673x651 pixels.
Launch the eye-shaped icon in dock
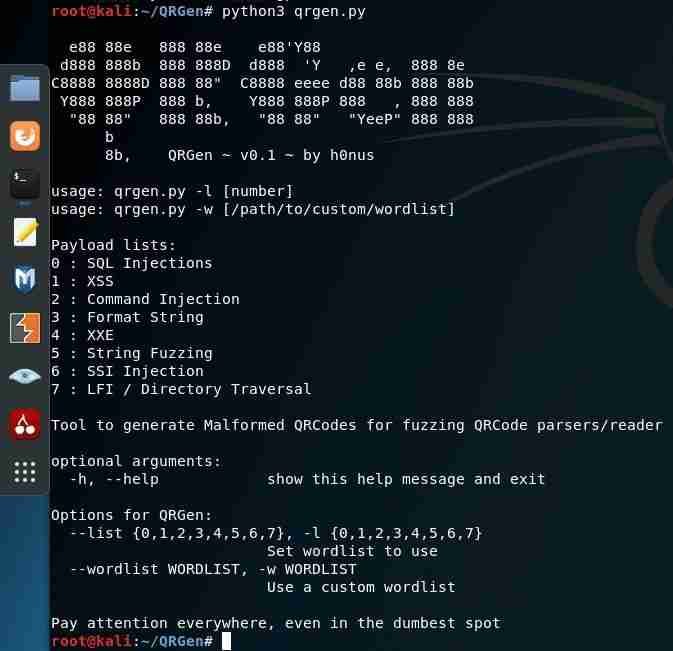[25, 376]
